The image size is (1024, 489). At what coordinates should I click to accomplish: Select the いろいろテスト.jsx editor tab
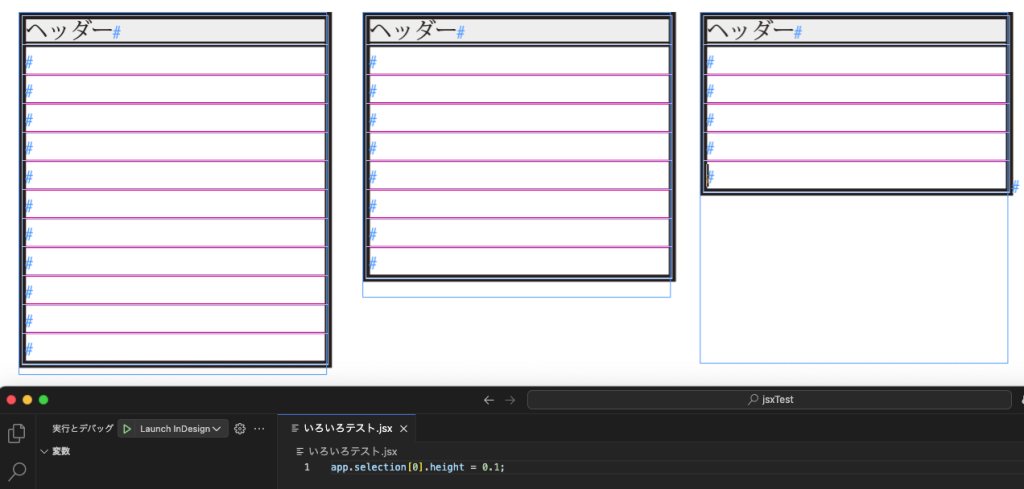pyautogui.click(x=341, y=428)
